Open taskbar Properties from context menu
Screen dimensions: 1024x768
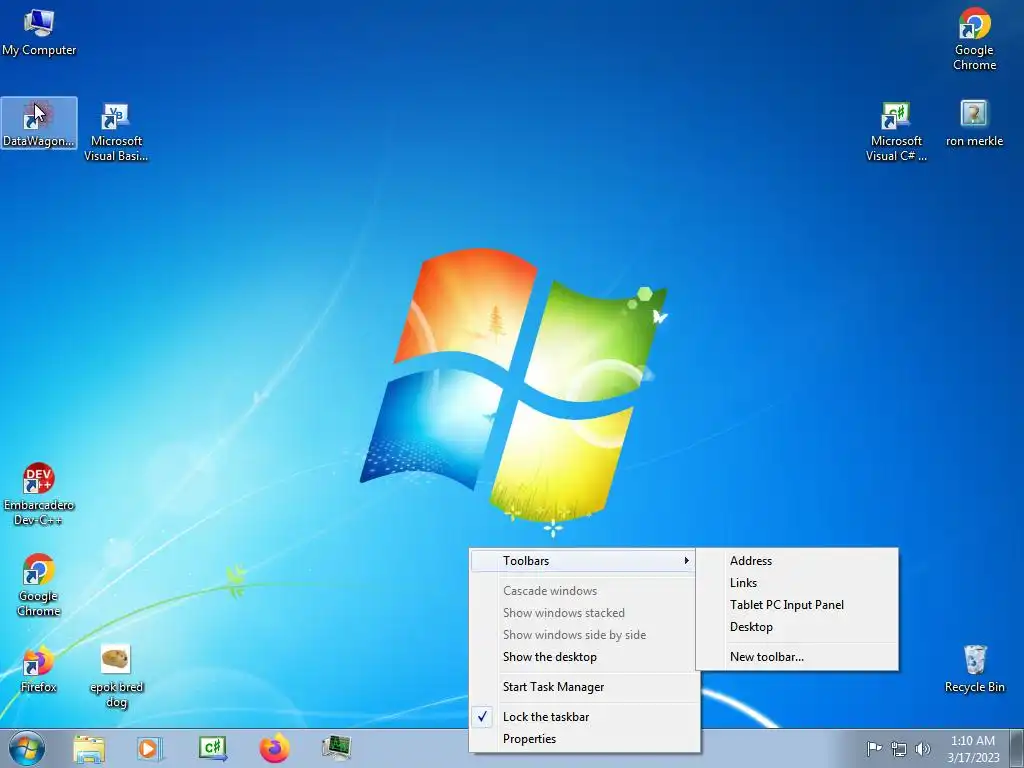[584, 739]
